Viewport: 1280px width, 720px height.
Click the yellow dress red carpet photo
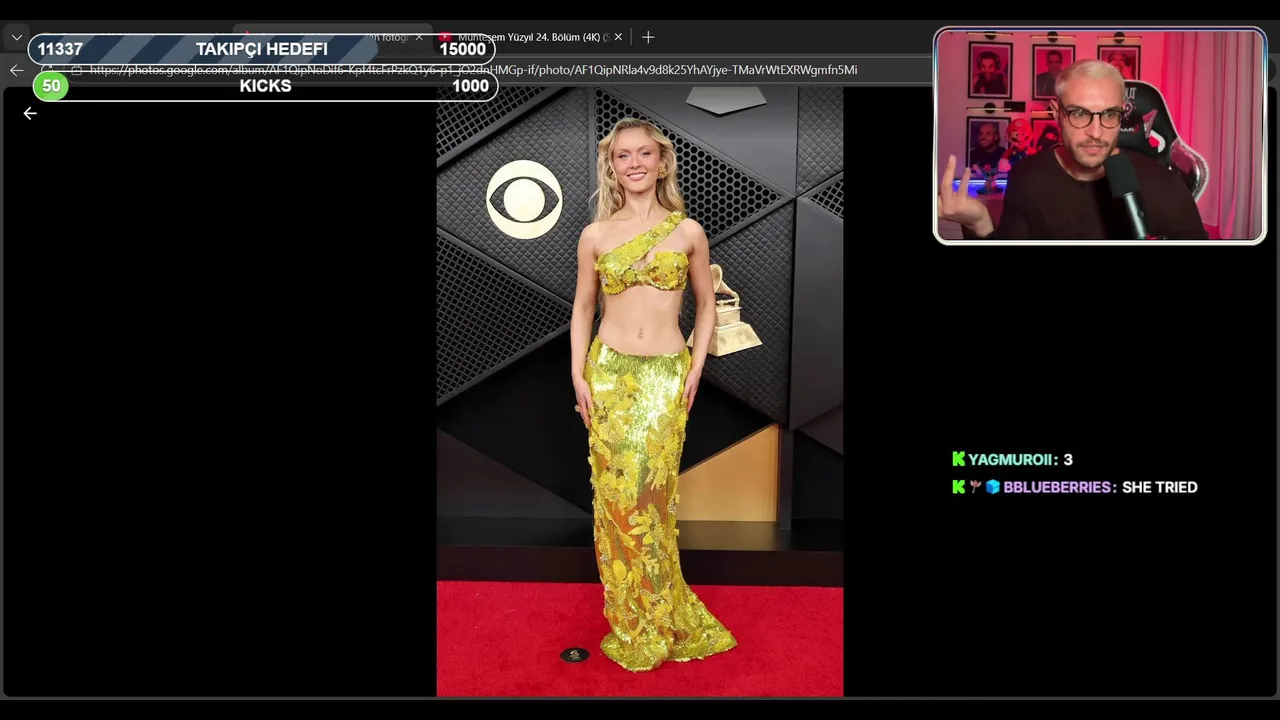tap(640, 391)
